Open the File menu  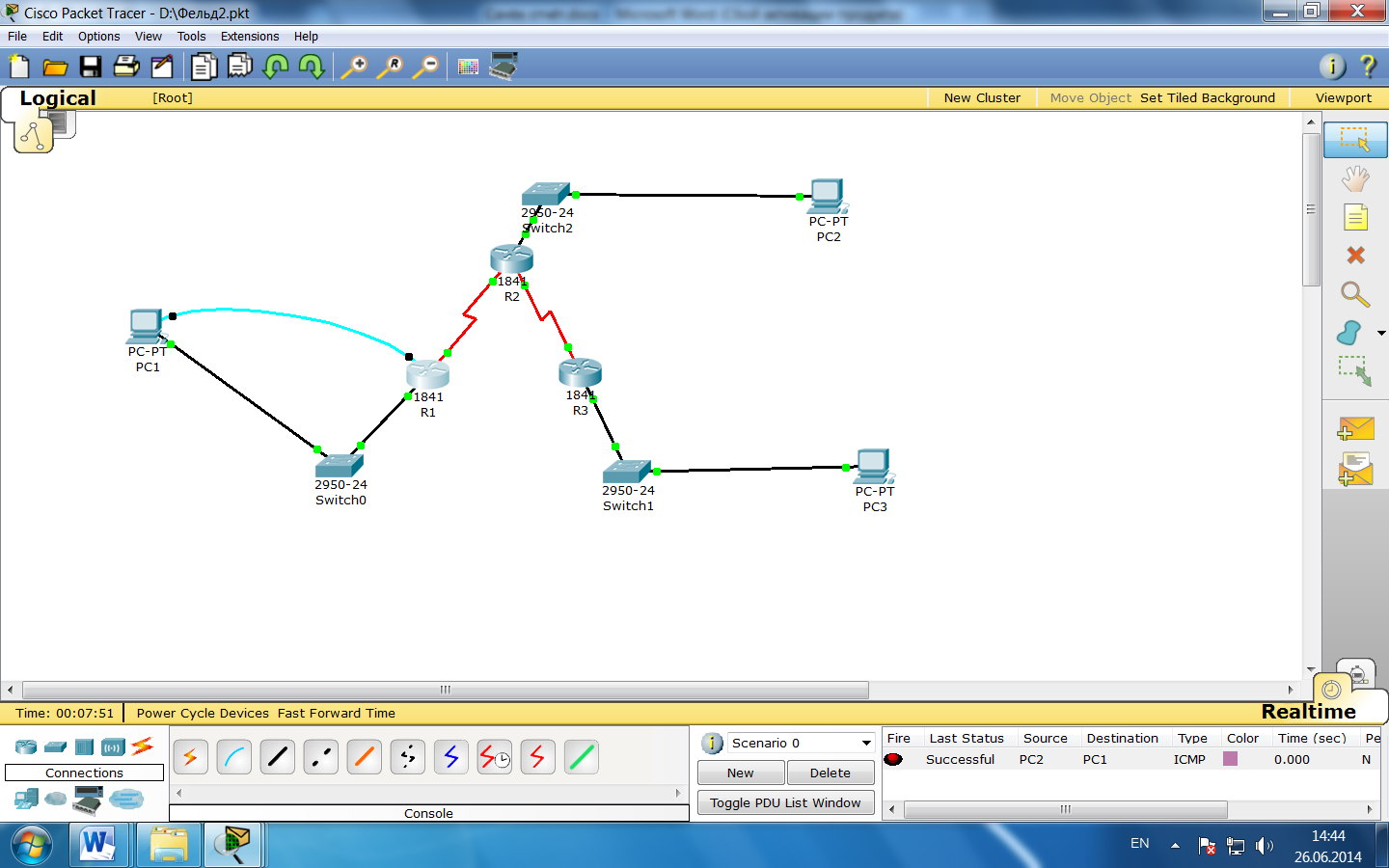pos(17,37)
